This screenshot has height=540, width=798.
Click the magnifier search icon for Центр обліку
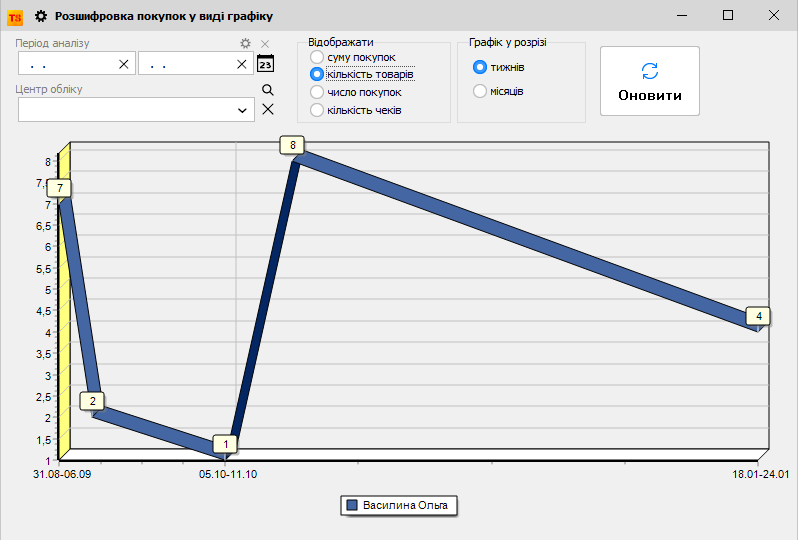[267, 90]
